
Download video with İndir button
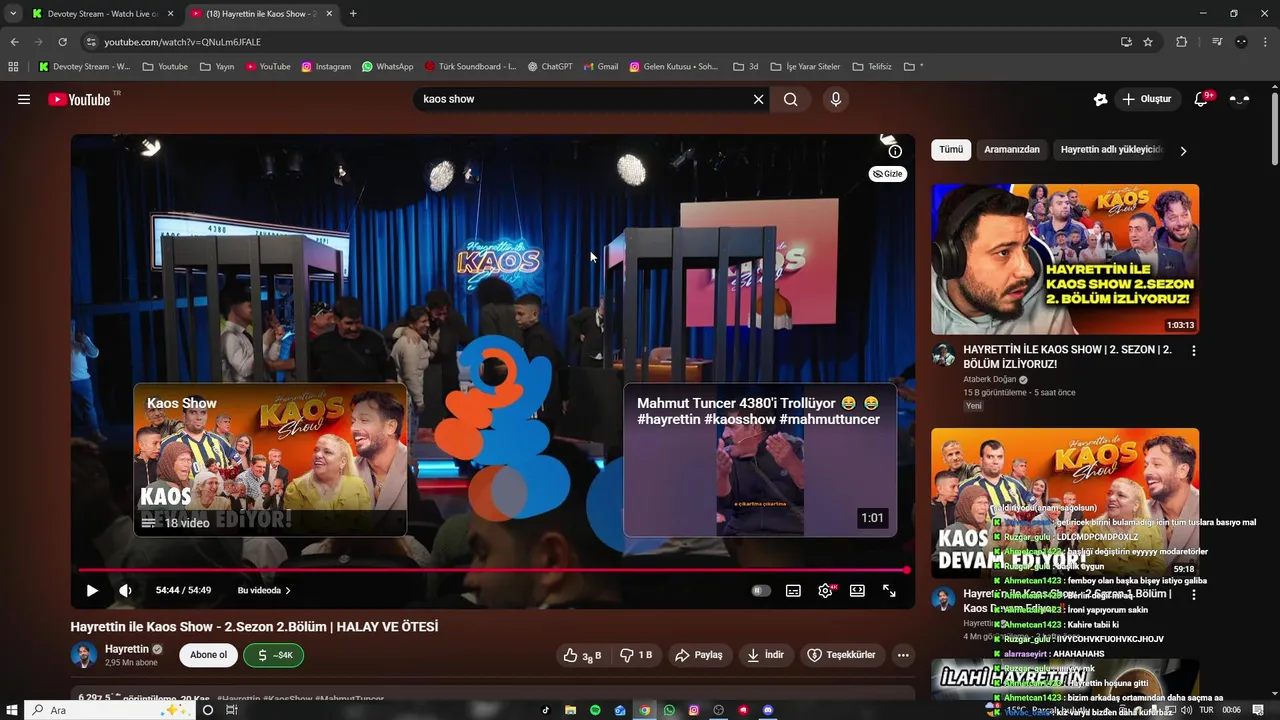click(x=765, y=655)
